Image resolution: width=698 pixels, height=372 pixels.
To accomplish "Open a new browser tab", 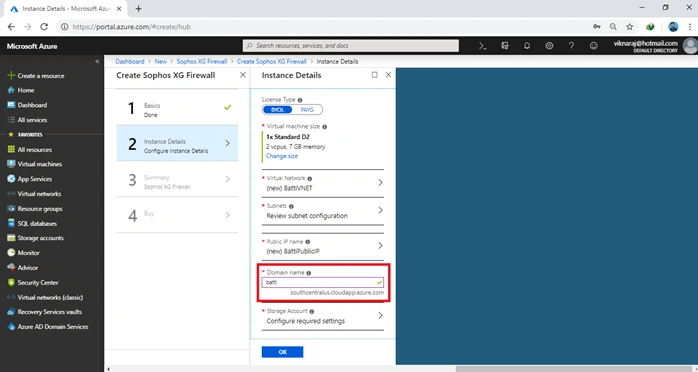I will 138,8.
